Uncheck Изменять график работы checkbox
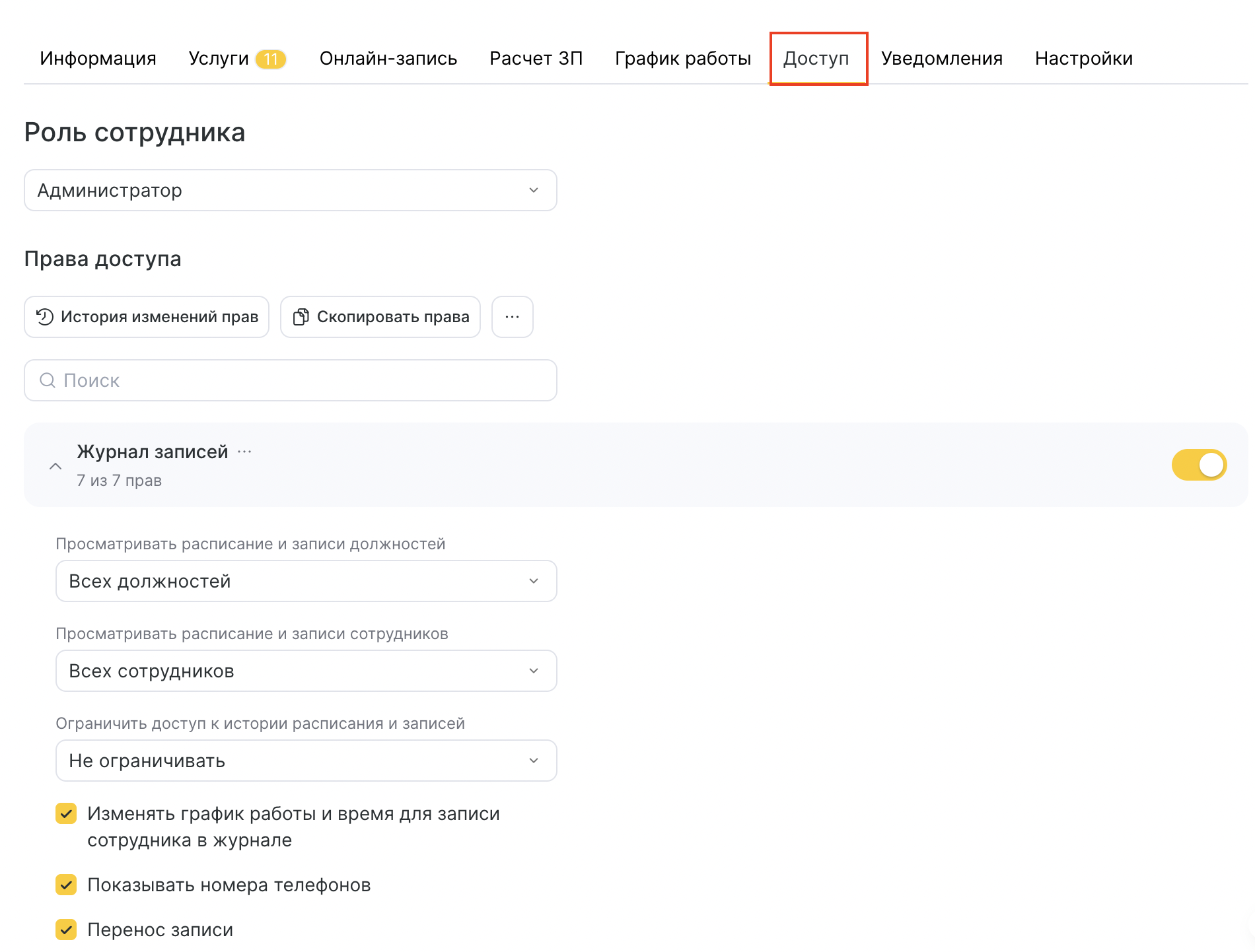Image resolution: width=1255 pixels, height=952 pixels. (x=66, y=813)
